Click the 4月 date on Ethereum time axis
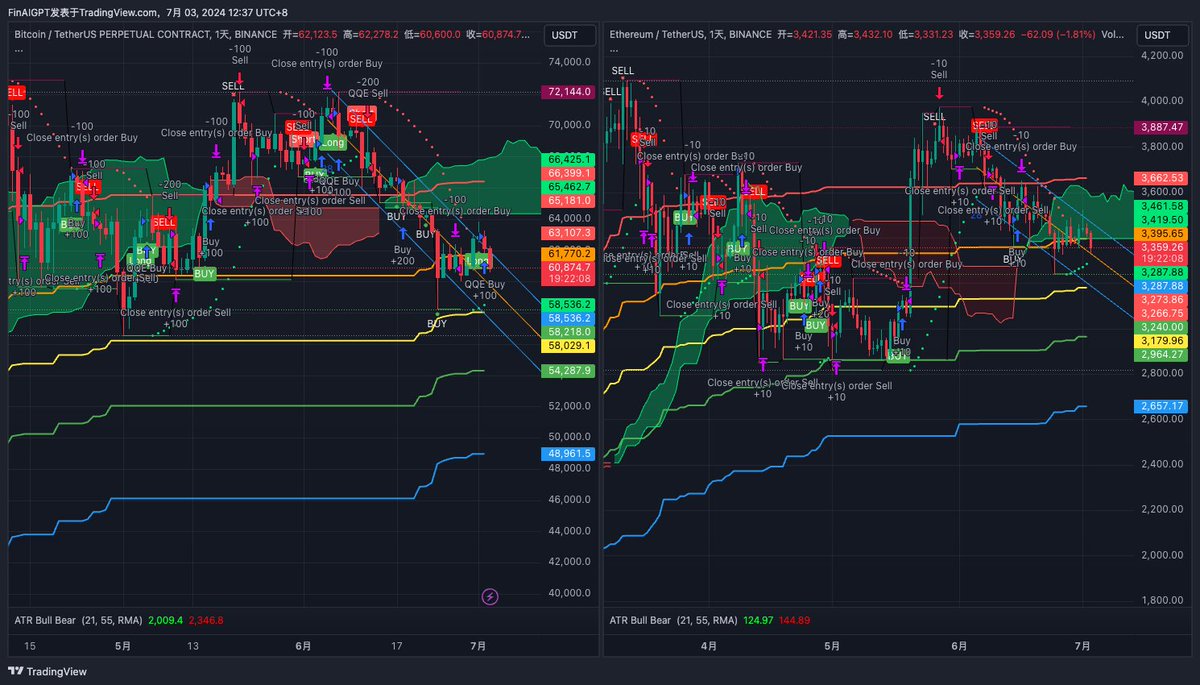The height and width of the screenshot is (685, 1200). click(x=708, y=646)
